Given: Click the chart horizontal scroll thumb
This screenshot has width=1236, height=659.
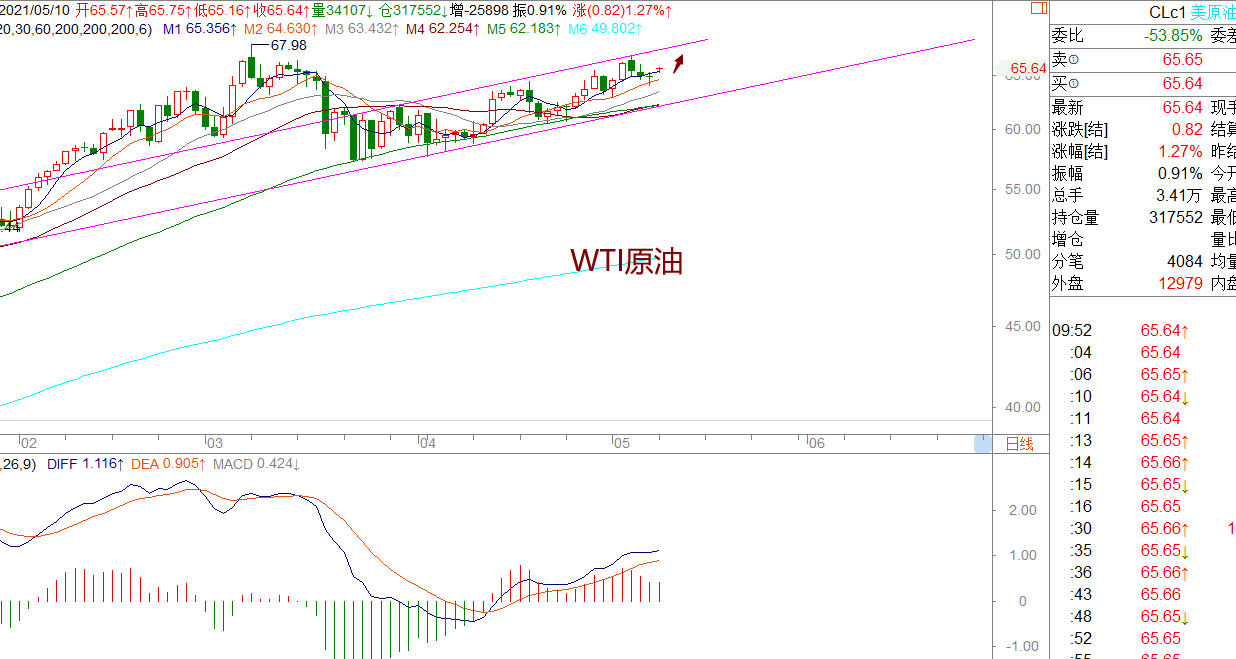Looking at the screenshot, I should [x=984, y=444].
